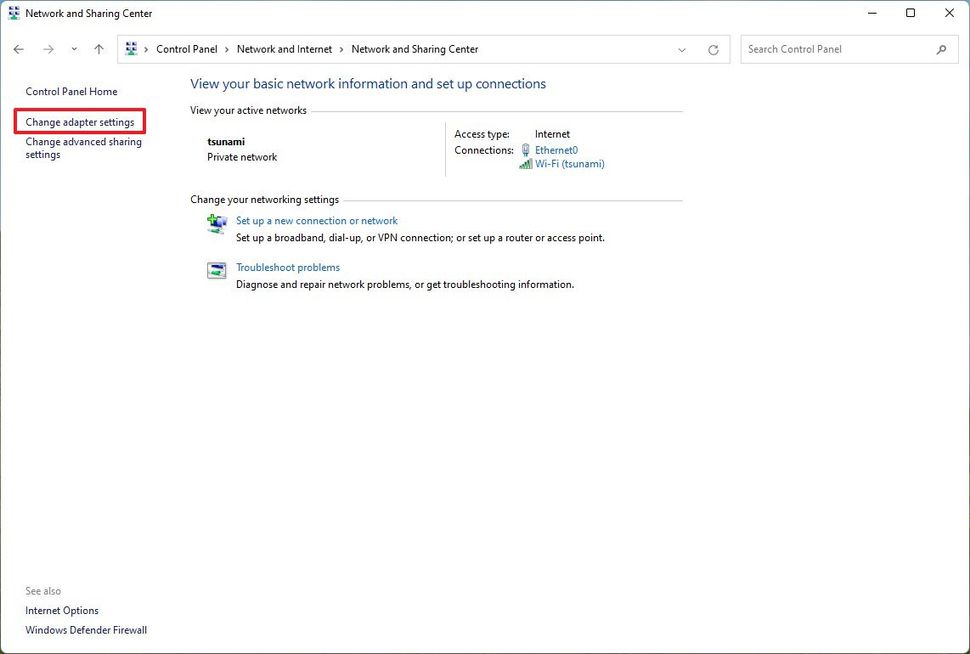
Task: Click the Set up a new connection icon
Action: point(217,223)
